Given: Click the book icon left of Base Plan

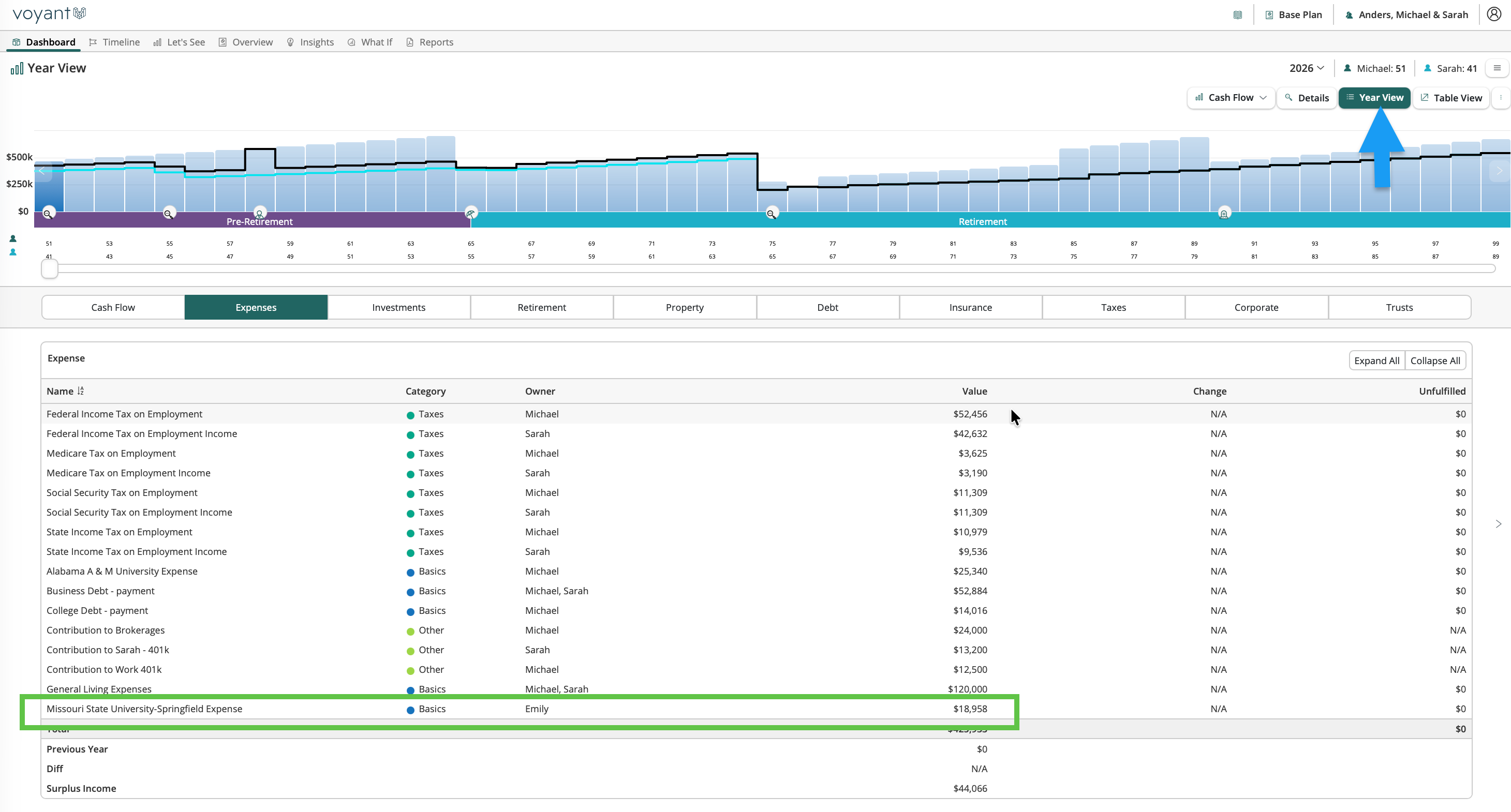Looking at the screenshot, I should pyautogui.click(x=1237, y=14).
